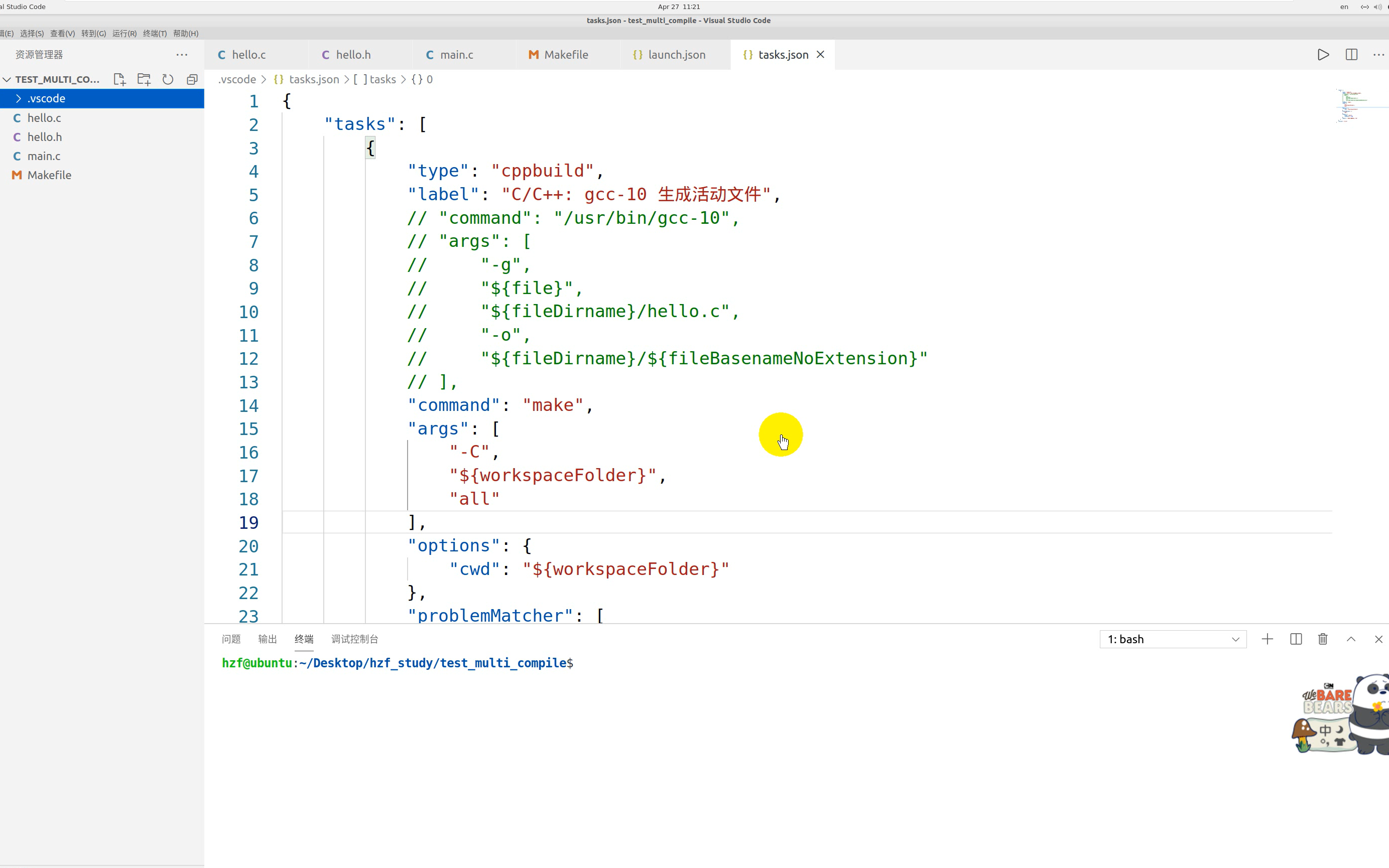Screen dimensions: 1389x868
Task: Collapse the TEST_MULTI_CO... project root
Action: click(7, 79)
